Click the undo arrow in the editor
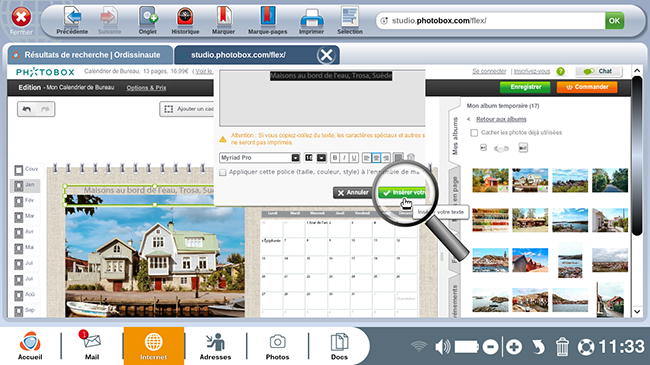This screenshot has width=650, height=365. coord(27,109)
